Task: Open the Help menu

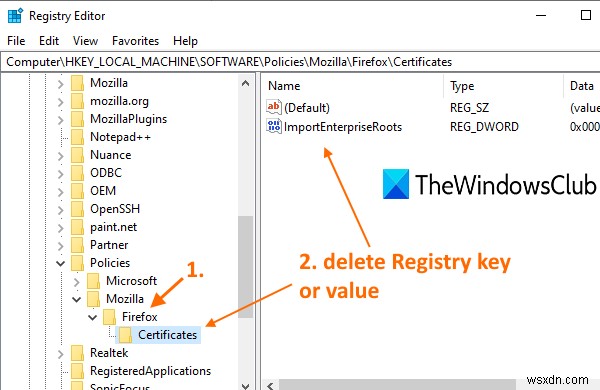Action: point(185,41)
